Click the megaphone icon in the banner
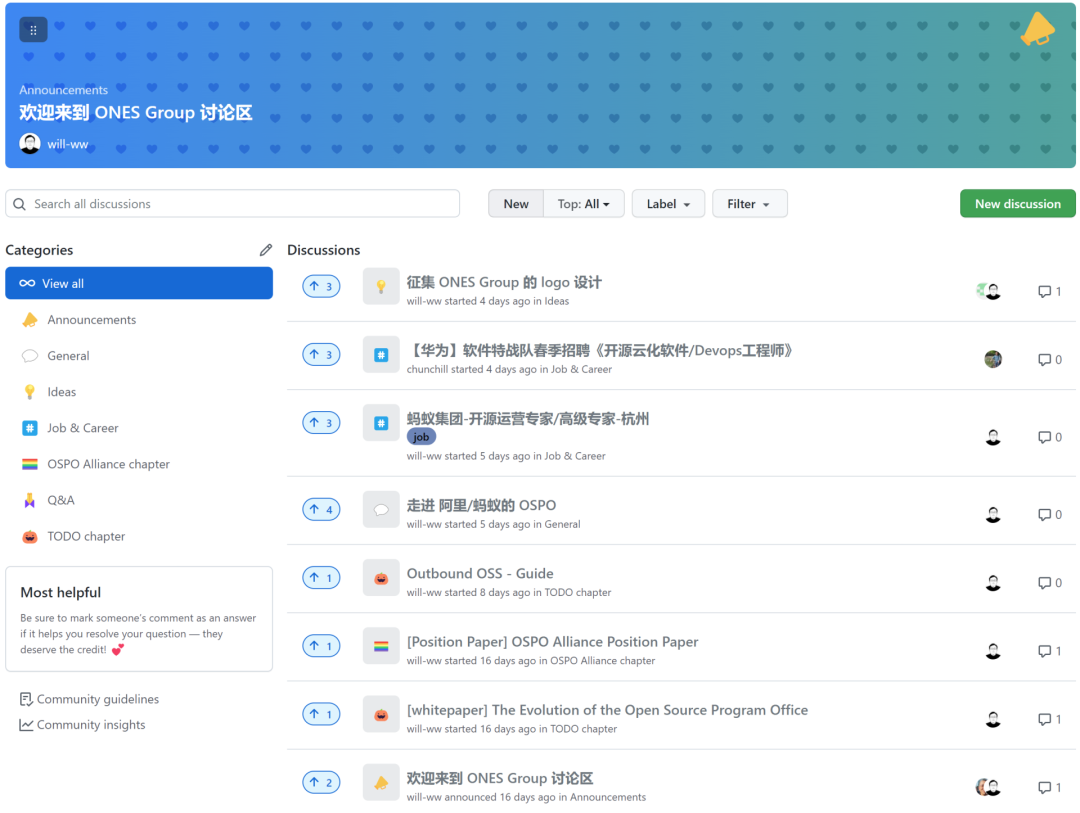This screenshot has height=813, width=1080. (1037, 30)
